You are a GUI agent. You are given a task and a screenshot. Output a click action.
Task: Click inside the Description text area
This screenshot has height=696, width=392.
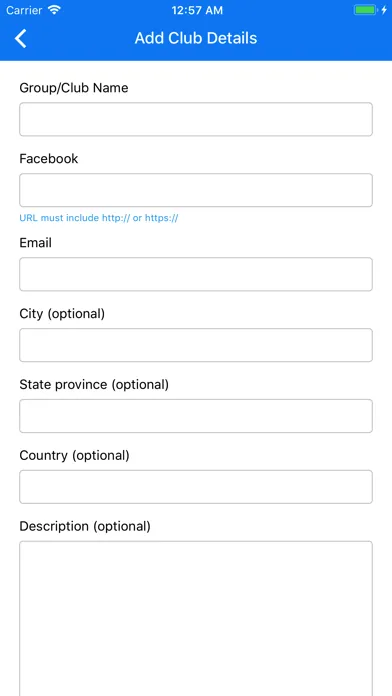click(x=196, y=618)
